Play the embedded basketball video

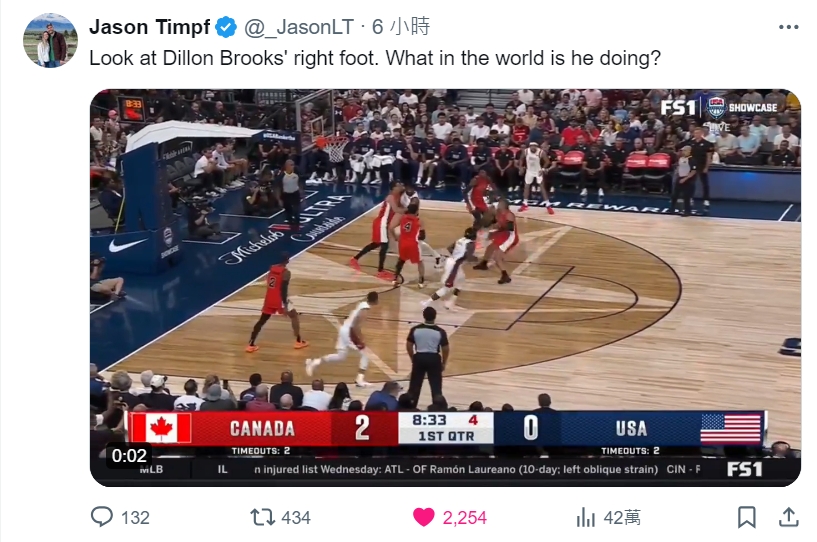click(445, 288)
